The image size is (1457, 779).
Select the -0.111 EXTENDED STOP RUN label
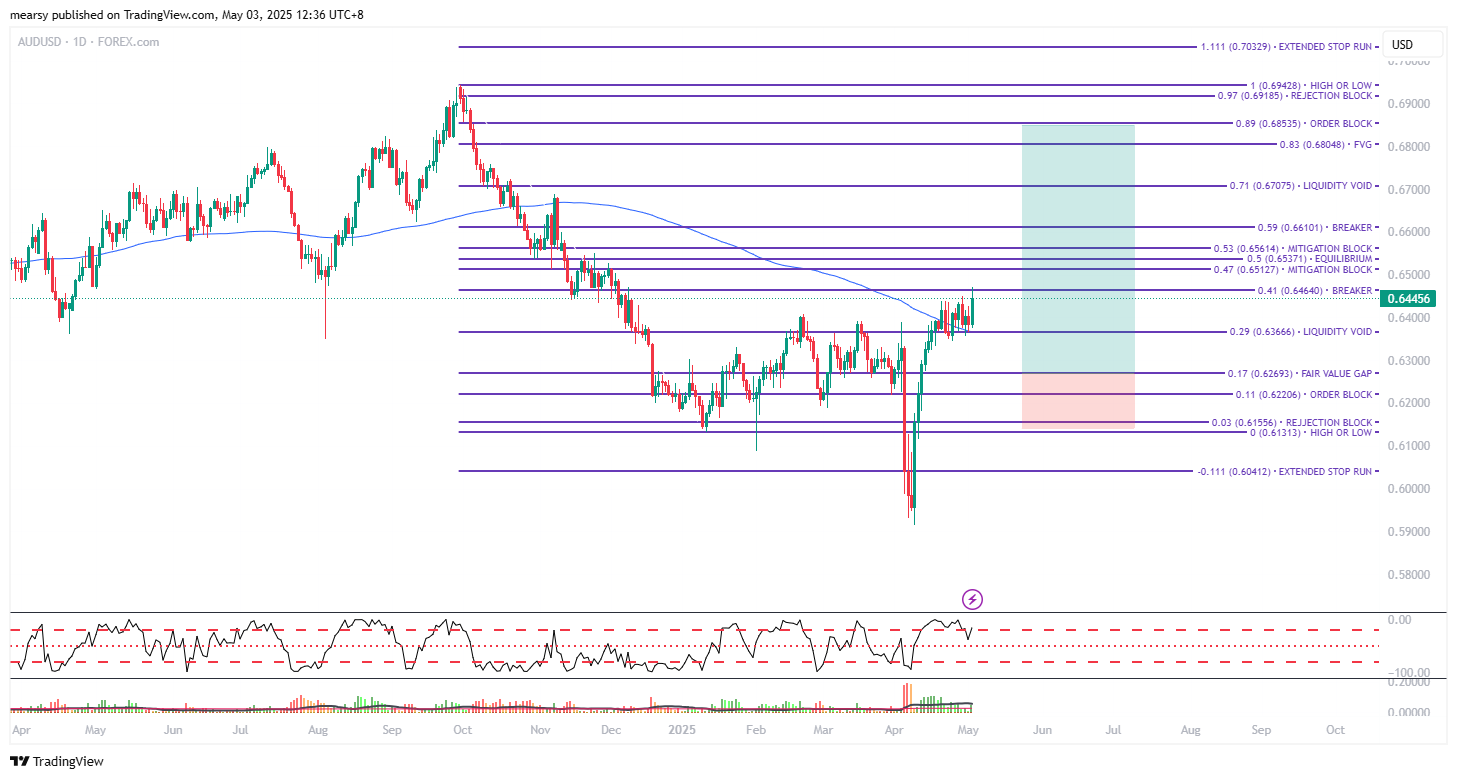click(x=1284, y=471)
